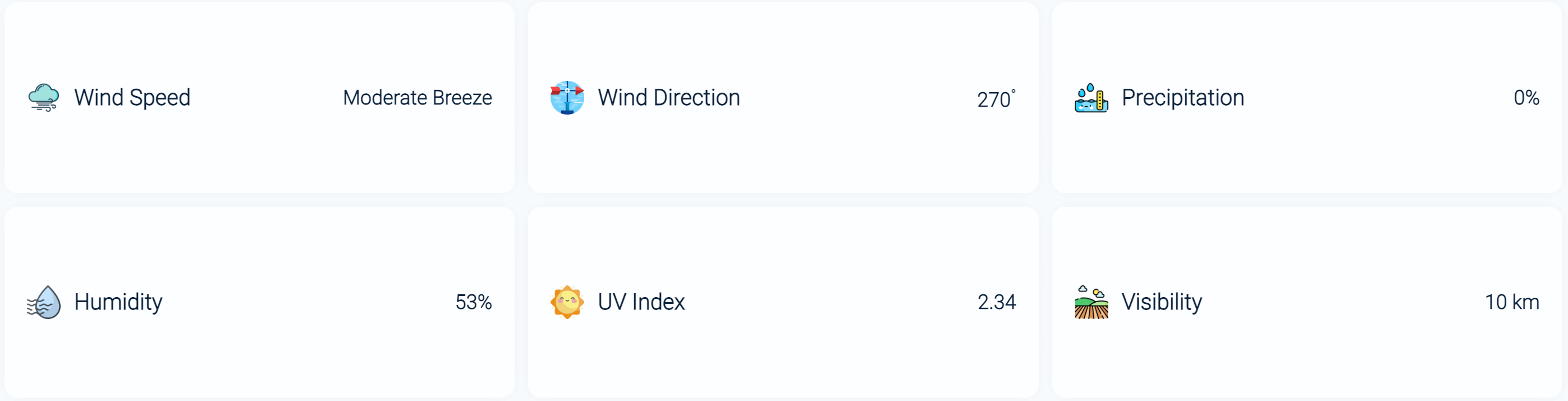This screenshot has width=1568, height=401.
Task: Click the Moderate Breeze wind value
Action: [417, 98]
